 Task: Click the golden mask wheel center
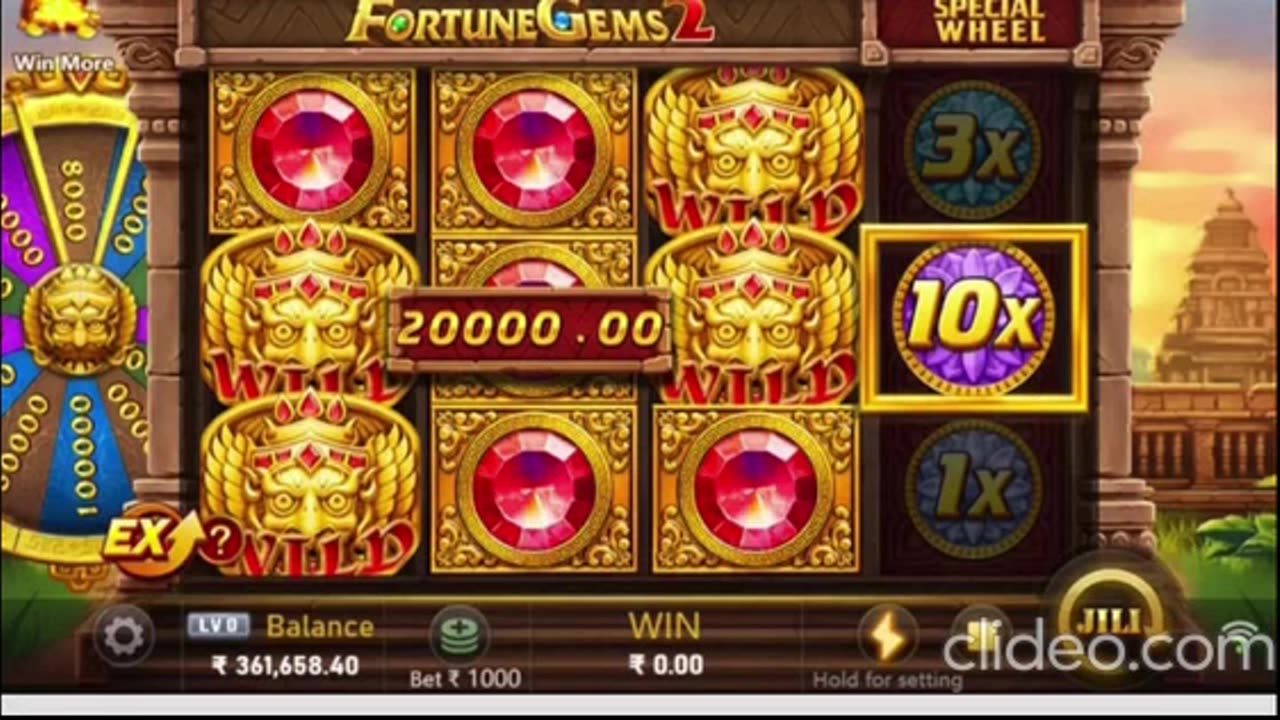click(x=79, y=319)
